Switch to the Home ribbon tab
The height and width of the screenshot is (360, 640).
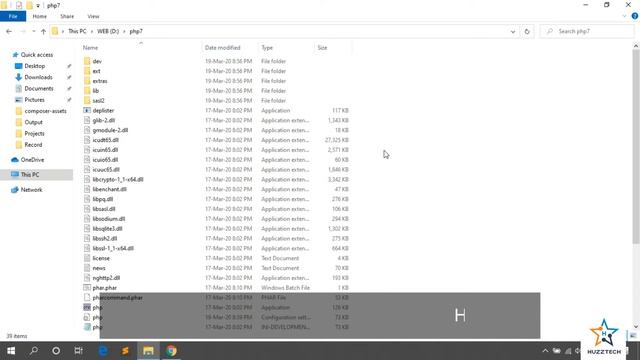40,16
